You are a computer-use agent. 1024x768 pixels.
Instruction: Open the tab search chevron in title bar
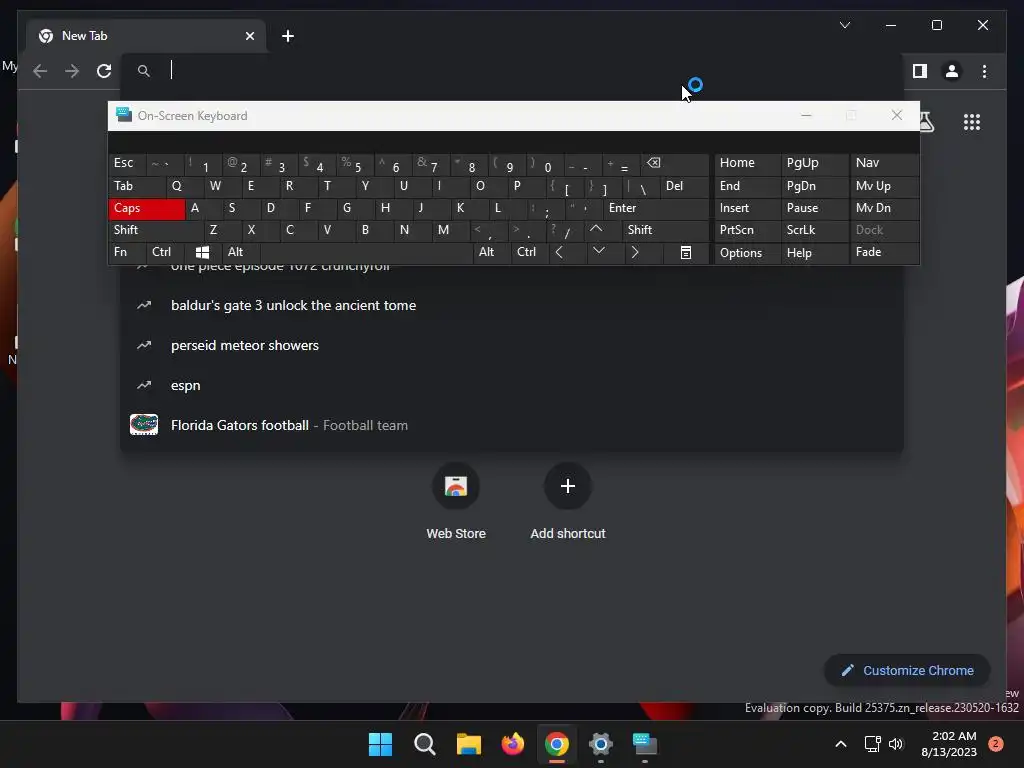(x=845, y=25)
